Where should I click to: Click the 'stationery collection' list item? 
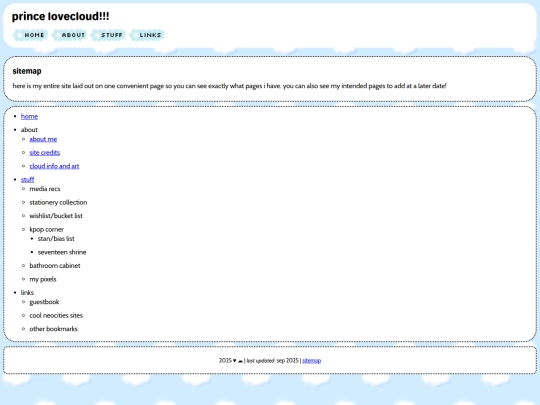(58, 202)
